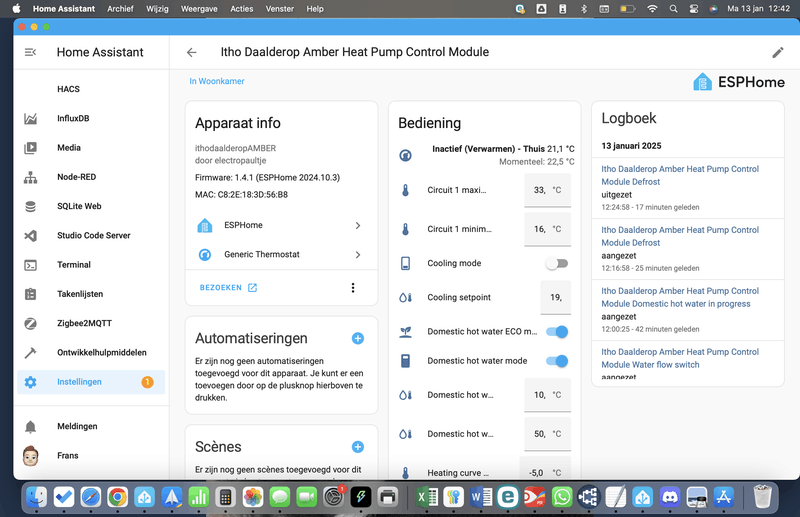Open the Weergave menu

199,9
